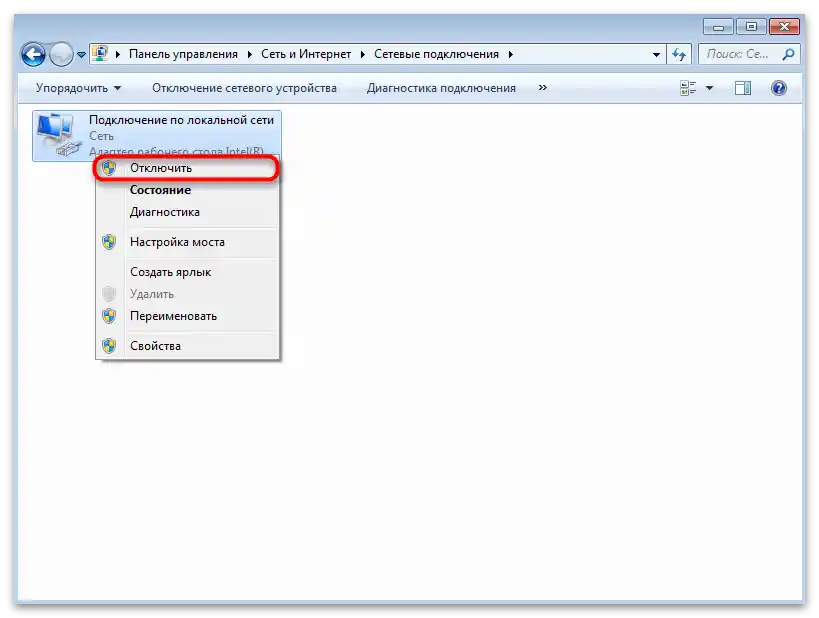Click the Подключение по локальной сети name

[181, 120]
